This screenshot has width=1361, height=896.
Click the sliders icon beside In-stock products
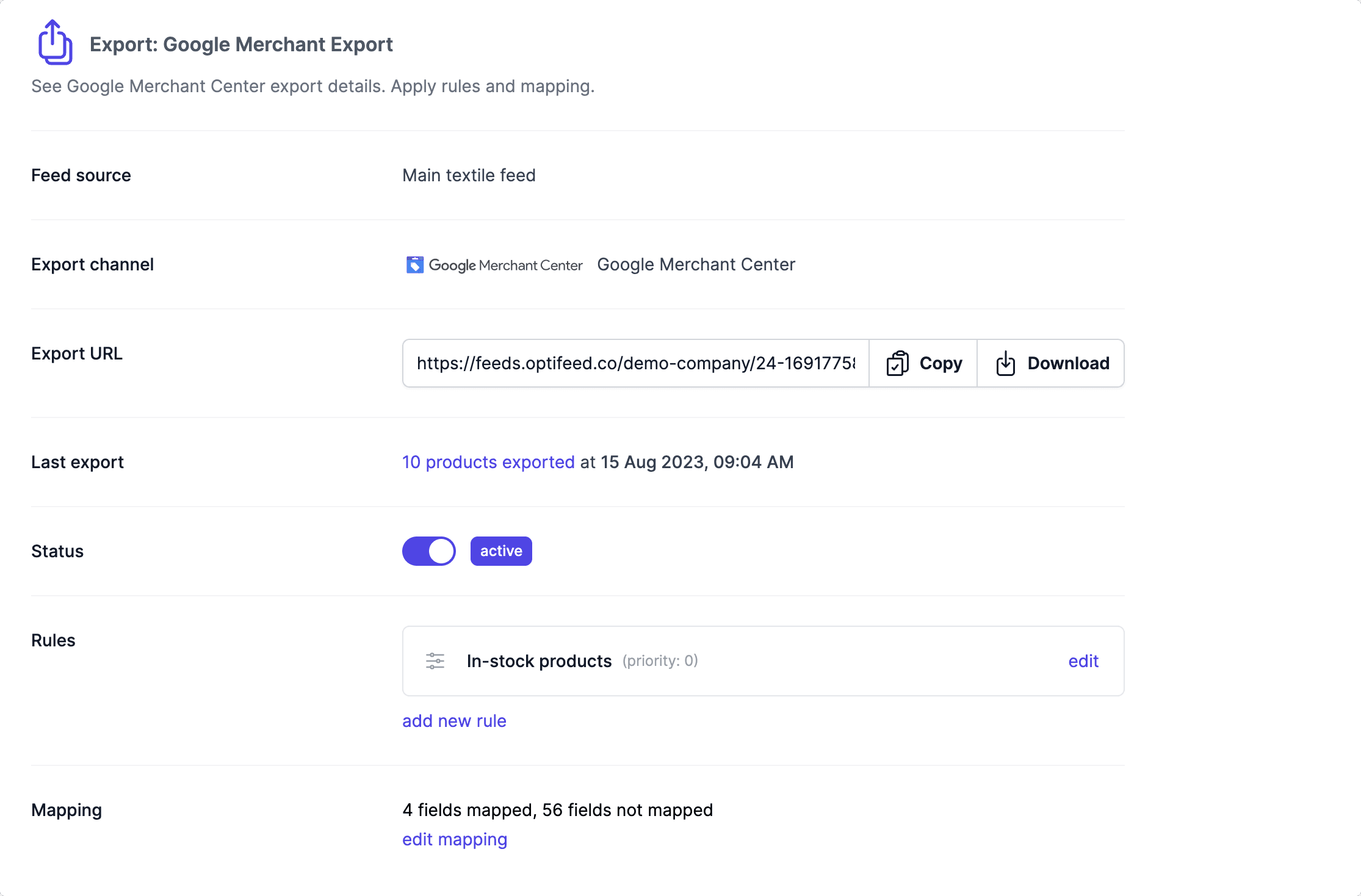tap(435, 661)
